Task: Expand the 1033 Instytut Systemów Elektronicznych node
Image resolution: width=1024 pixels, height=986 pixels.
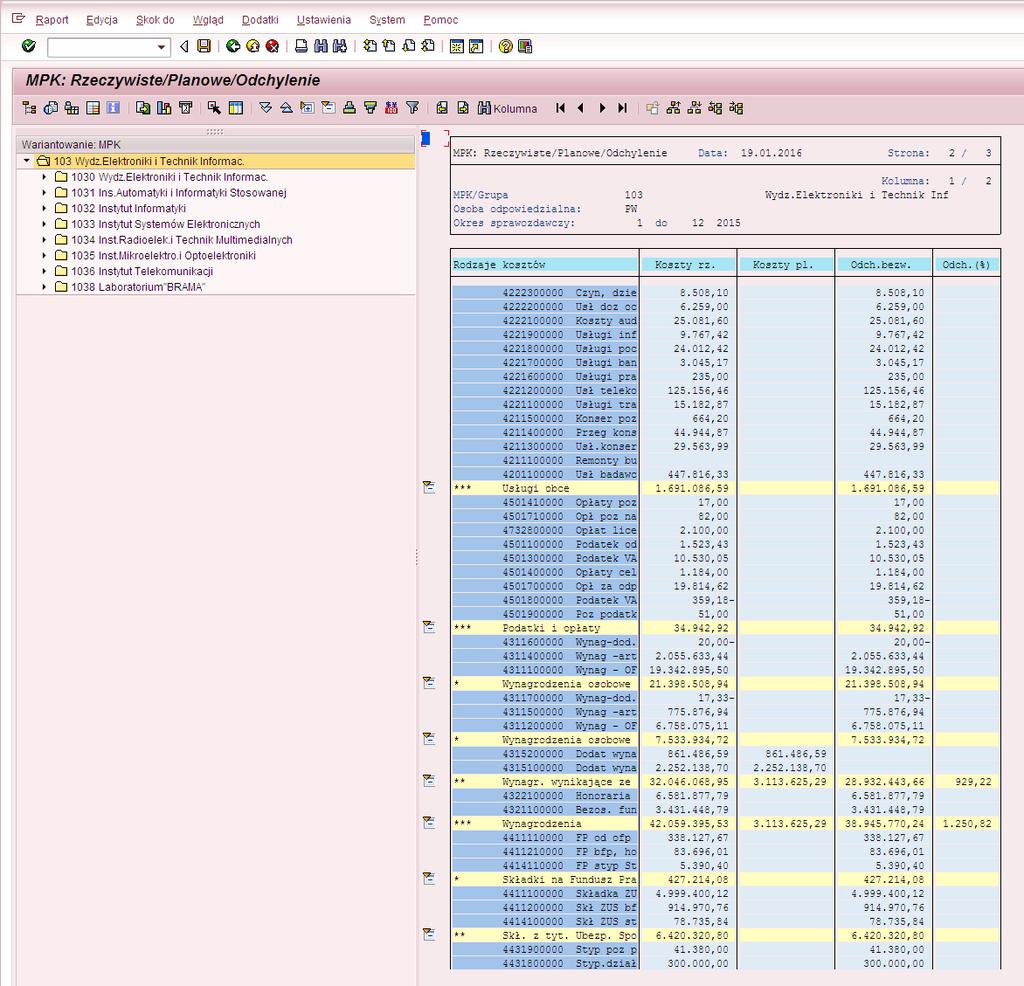Action: pyautogui.click(x=44, y=224)
